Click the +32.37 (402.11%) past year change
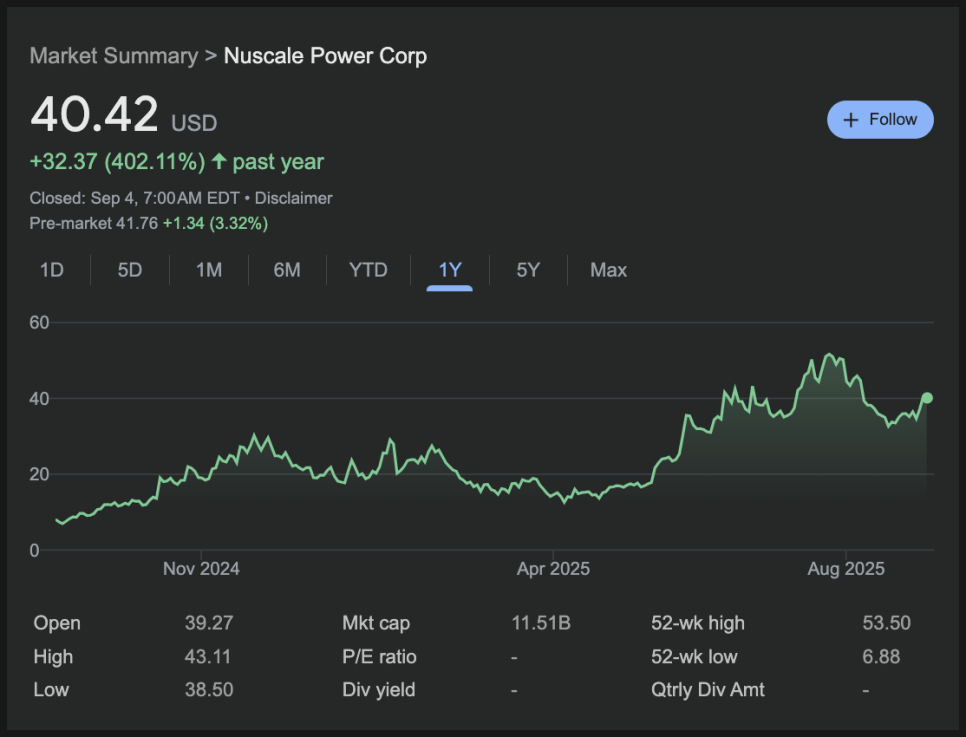 (177, 162)
